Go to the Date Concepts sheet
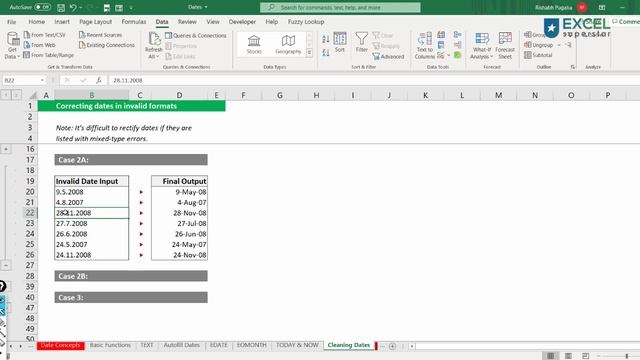Image resolution: width=640 pixels, height=360 pixels. (60, 345)
